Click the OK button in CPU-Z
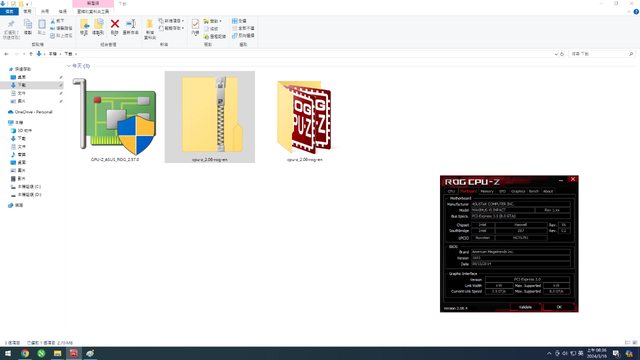 tap(559, 307)
